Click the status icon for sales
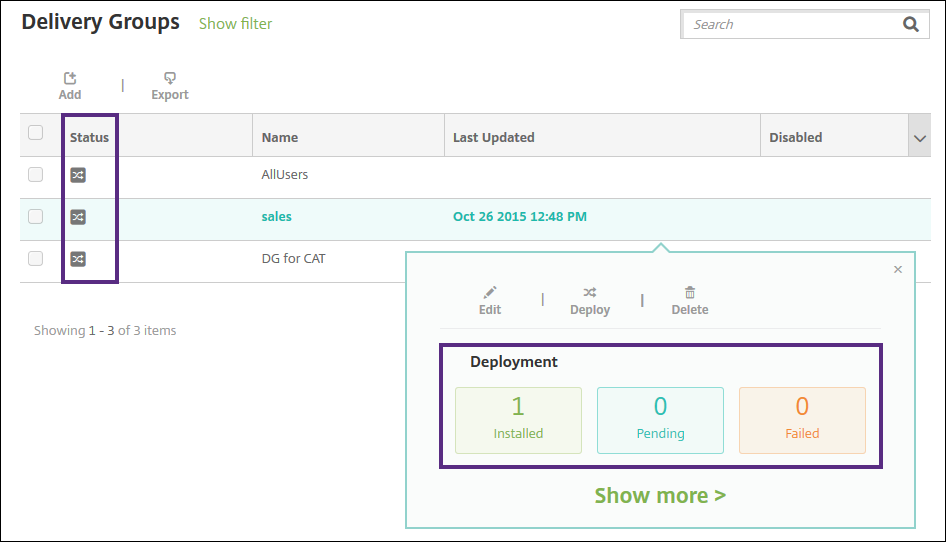Image resolution: width=946 pixels, height=542 pixels. [78, 217]
